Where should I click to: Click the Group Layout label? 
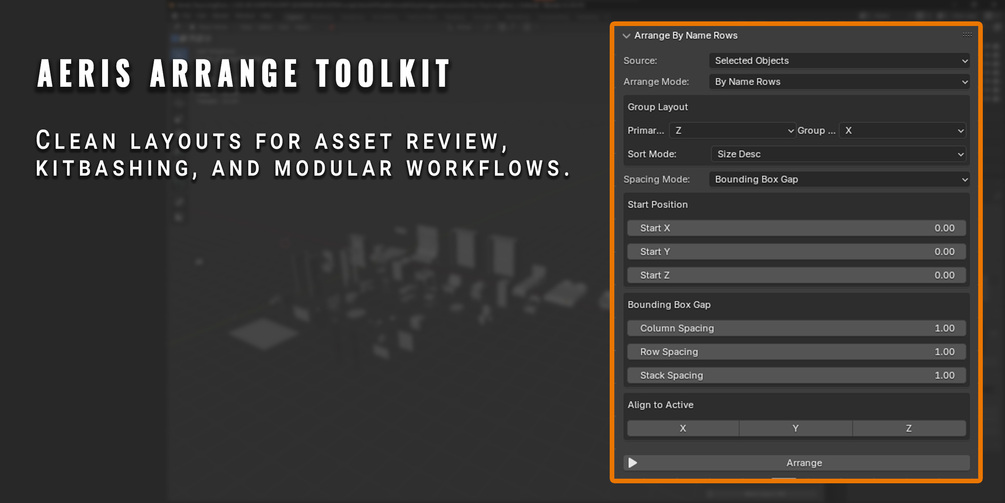pos(658,107)
